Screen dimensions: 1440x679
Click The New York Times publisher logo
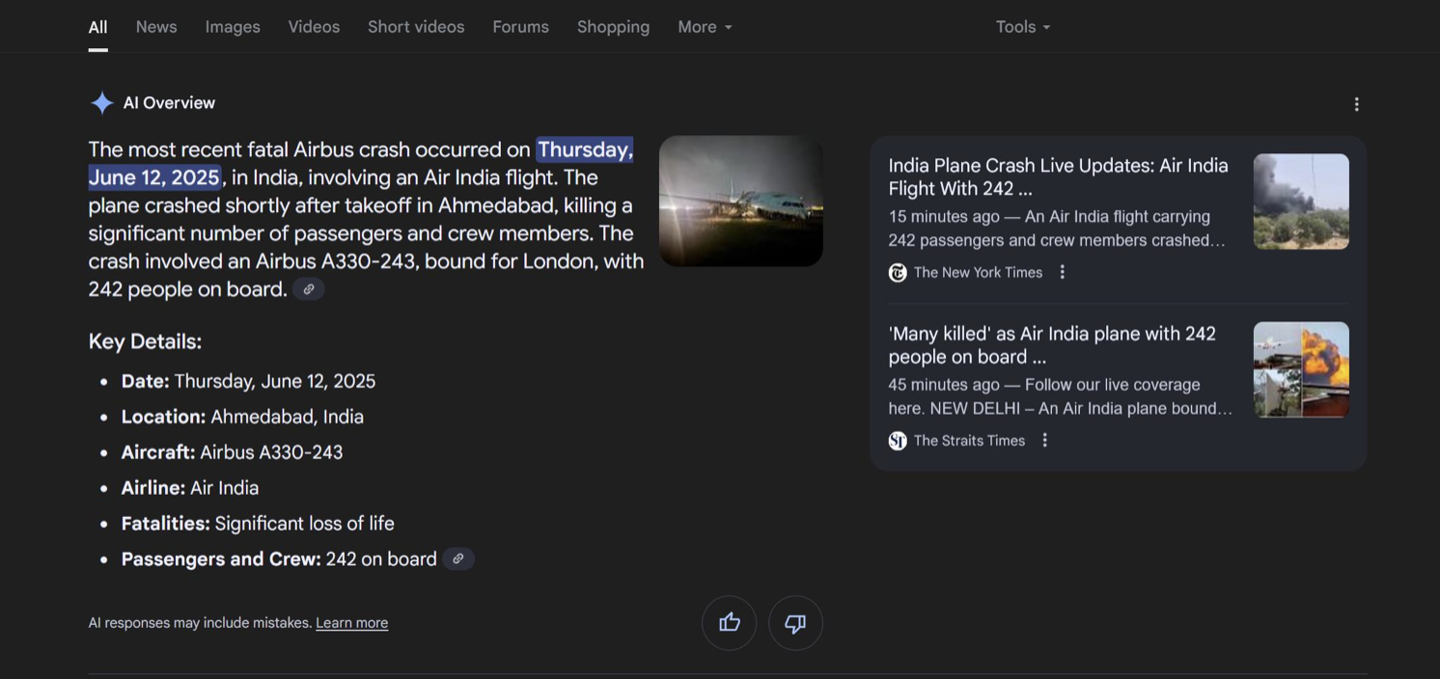coord(898,273)
